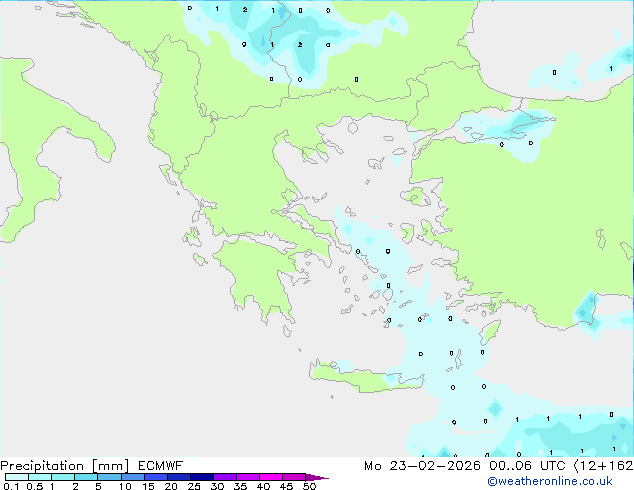Click the '10' legend value
This screenshot has width=634, height=490.
pos(125,486)
